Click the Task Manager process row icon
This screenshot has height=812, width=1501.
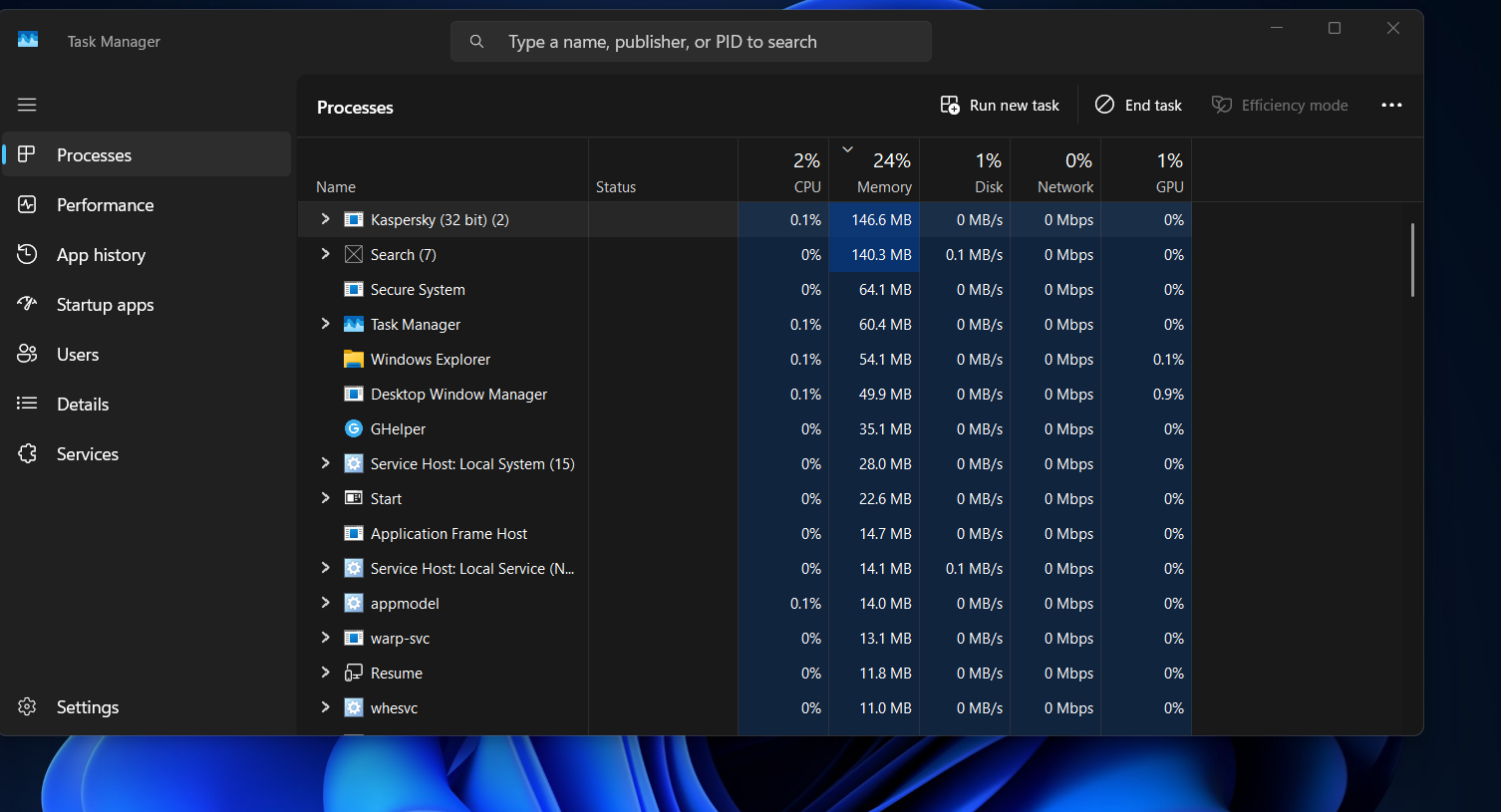(353, 324)
